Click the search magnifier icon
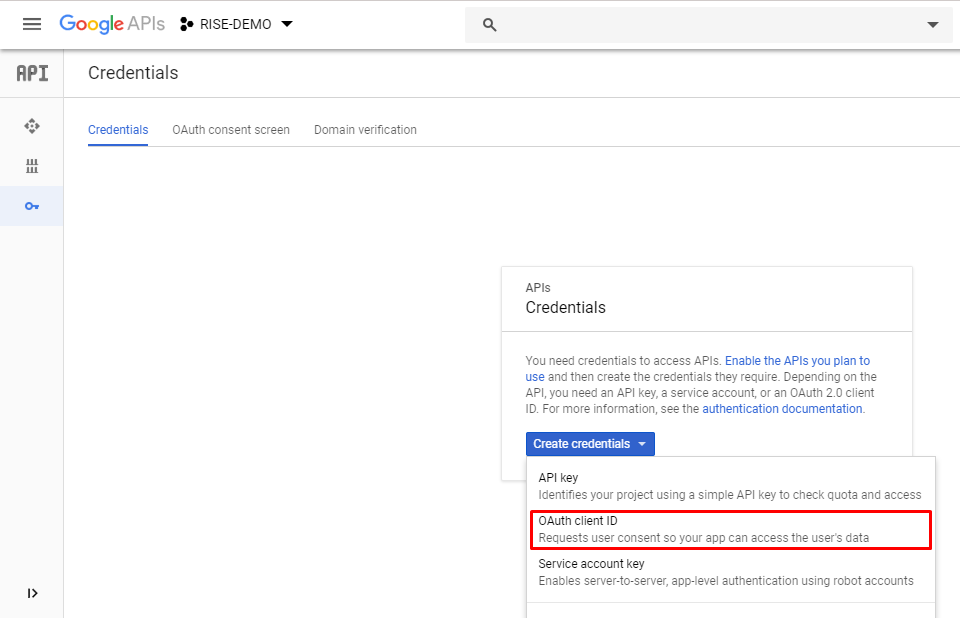The image size is (960, 618). point(489,24)
